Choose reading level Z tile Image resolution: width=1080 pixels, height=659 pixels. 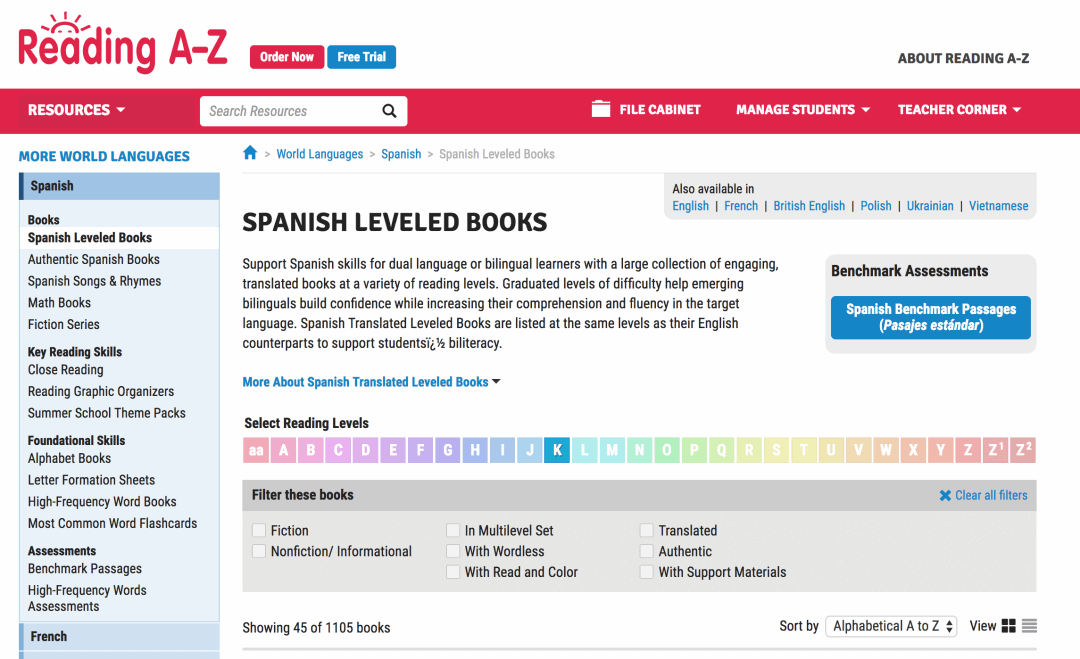click(x=968, y=450)
